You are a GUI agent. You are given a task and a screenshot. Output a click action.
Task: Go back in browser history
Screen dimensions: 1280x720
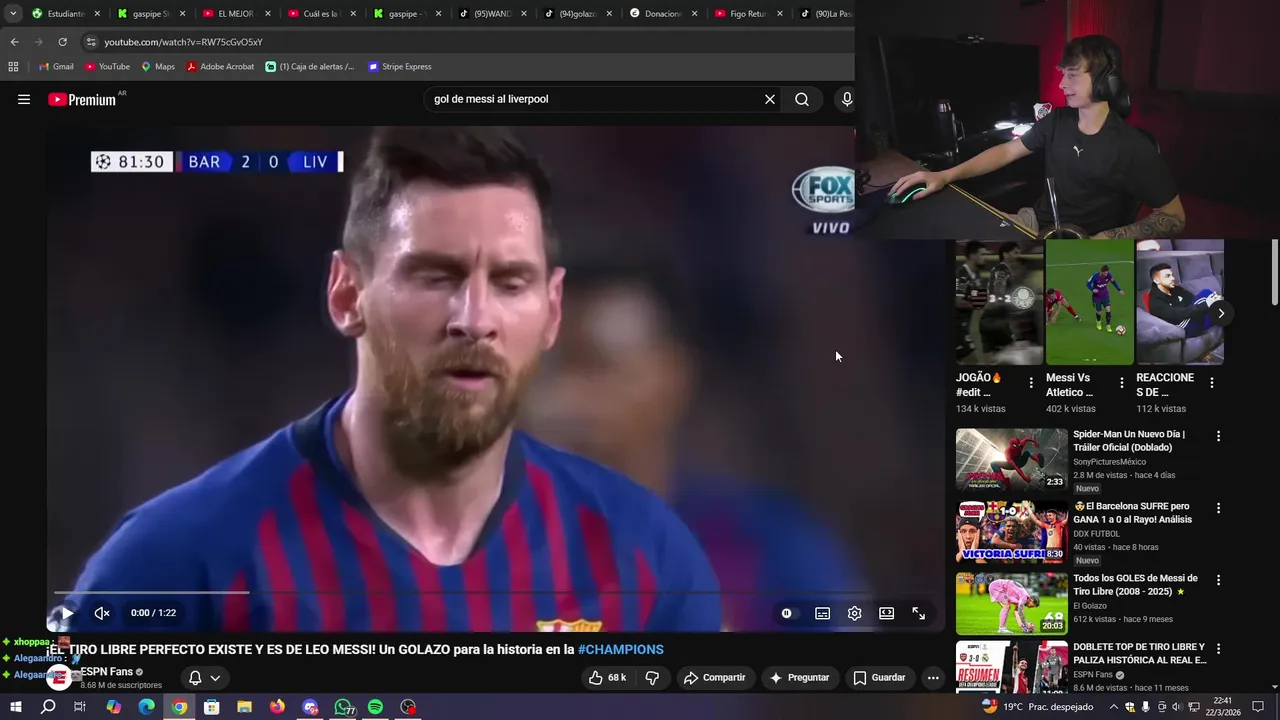[x=14, y=42]
